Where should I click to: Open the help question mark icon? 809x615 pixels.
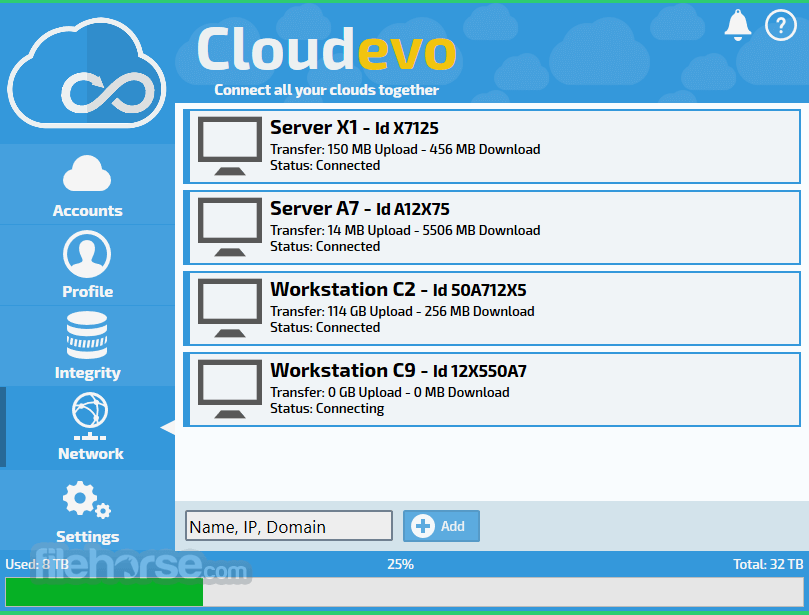pos(781,25)
